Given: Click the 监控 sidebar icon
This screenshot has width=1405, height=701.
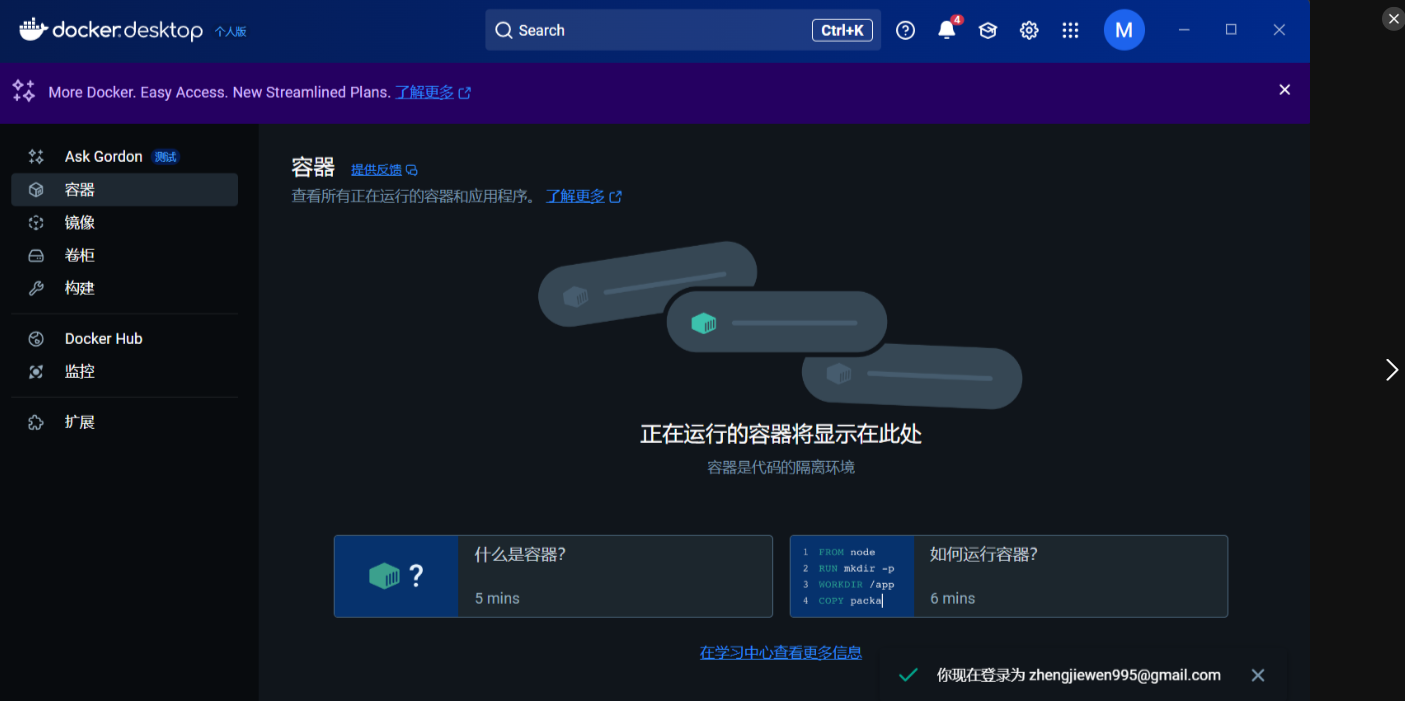Looking at the screenshot, I should pos(36,372).
